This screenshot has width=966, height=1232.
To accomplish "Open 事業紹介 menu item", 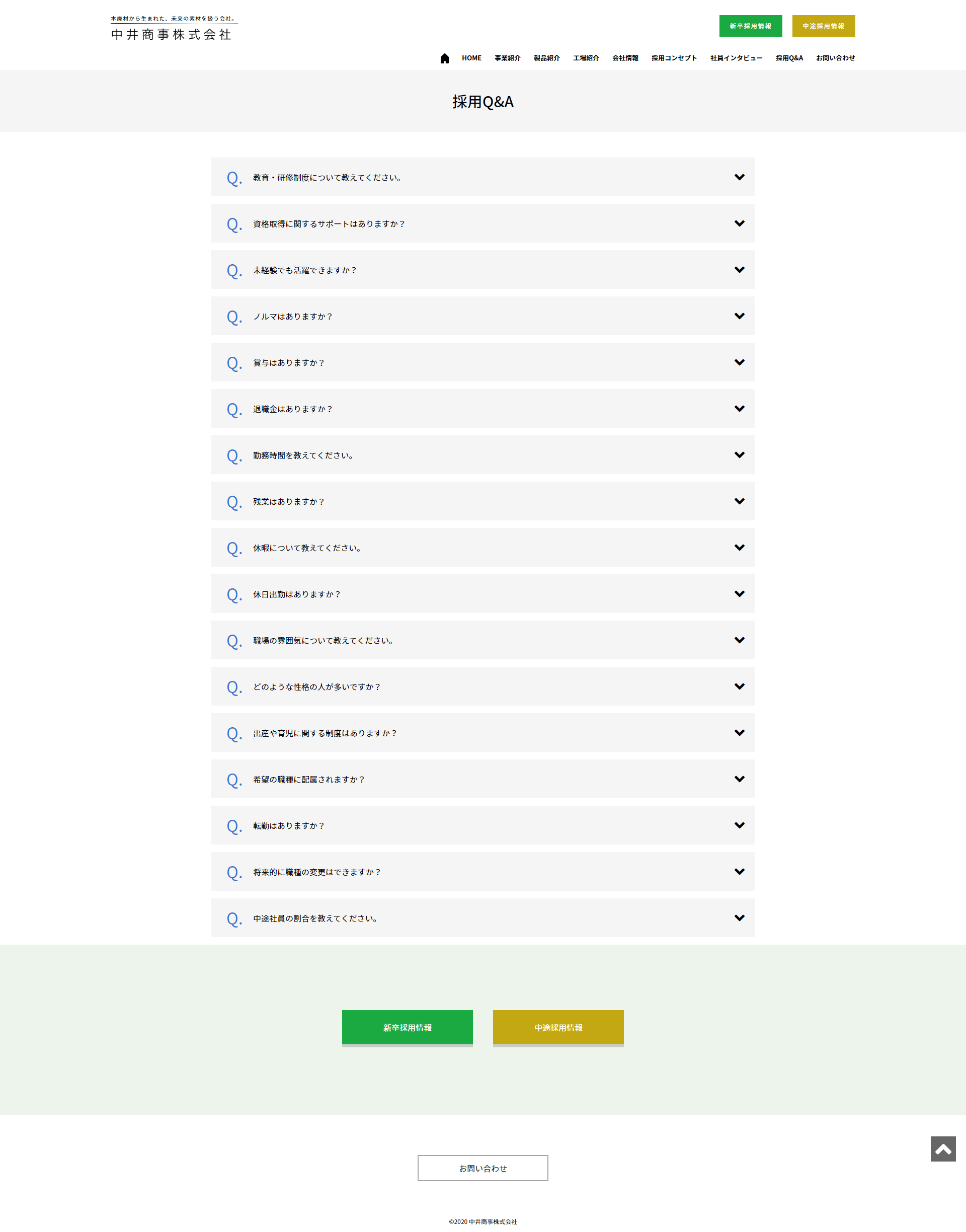I will pyautogui.click(x=507, y=58).
